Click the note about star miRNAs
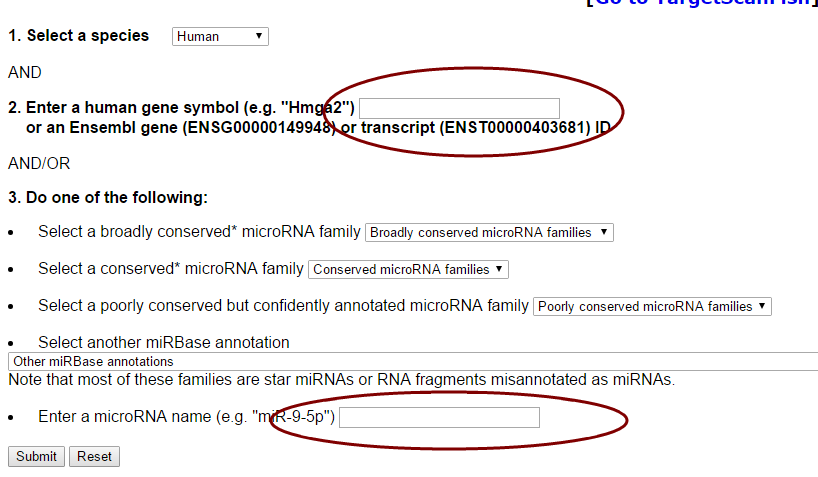This screenshot has width=818, height=477. [x=341, y=380]
